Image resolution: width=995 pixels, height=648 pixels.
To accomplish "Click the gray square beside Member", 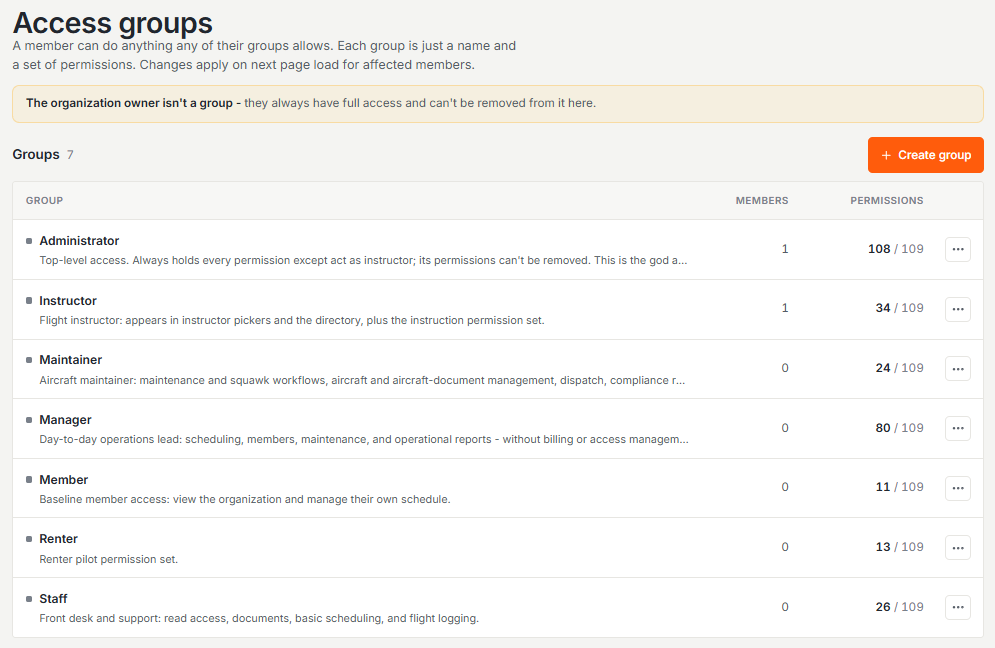I will (29, 480).
